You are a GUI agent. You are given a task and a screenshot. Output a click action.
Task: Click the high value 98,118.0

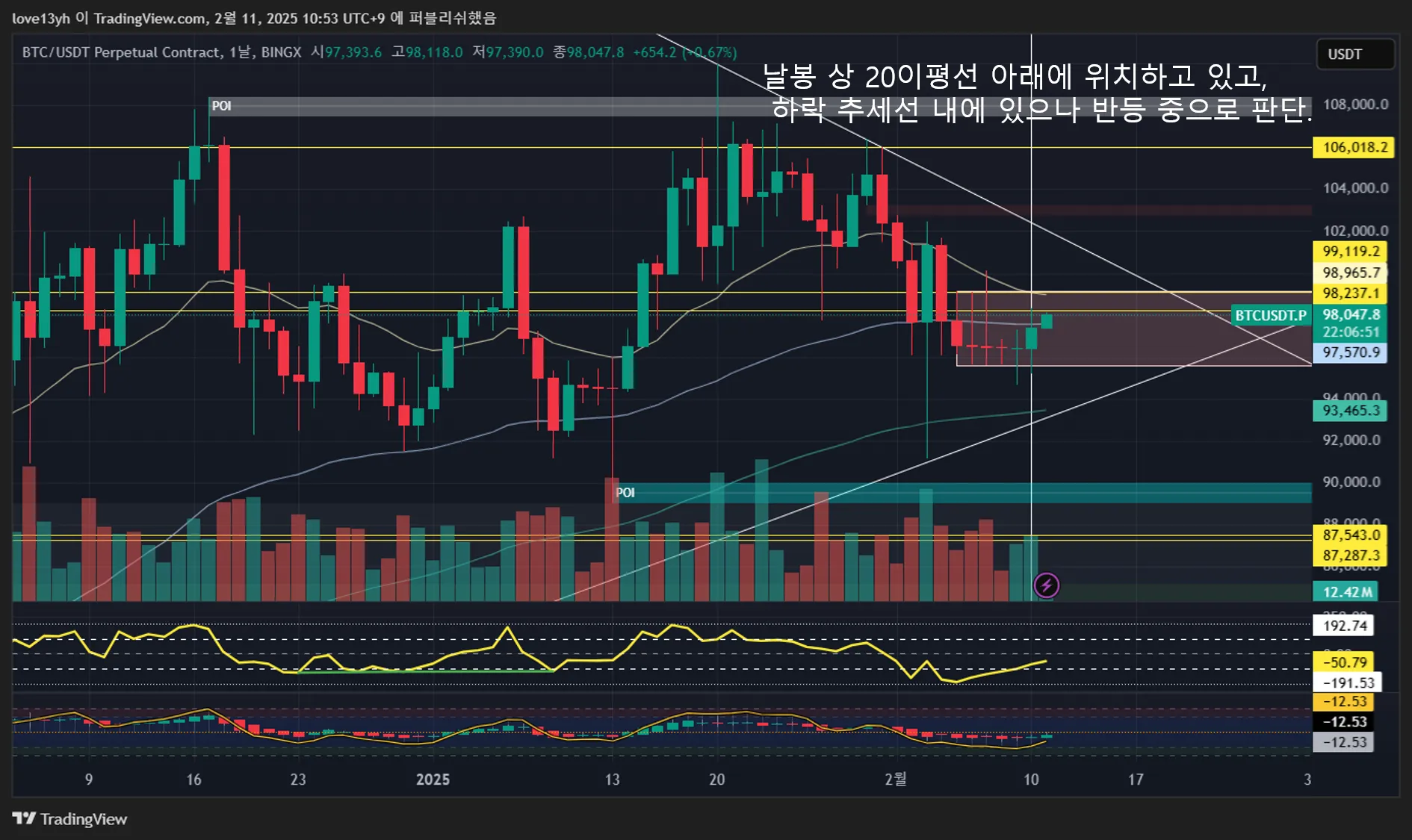[434, 52]
